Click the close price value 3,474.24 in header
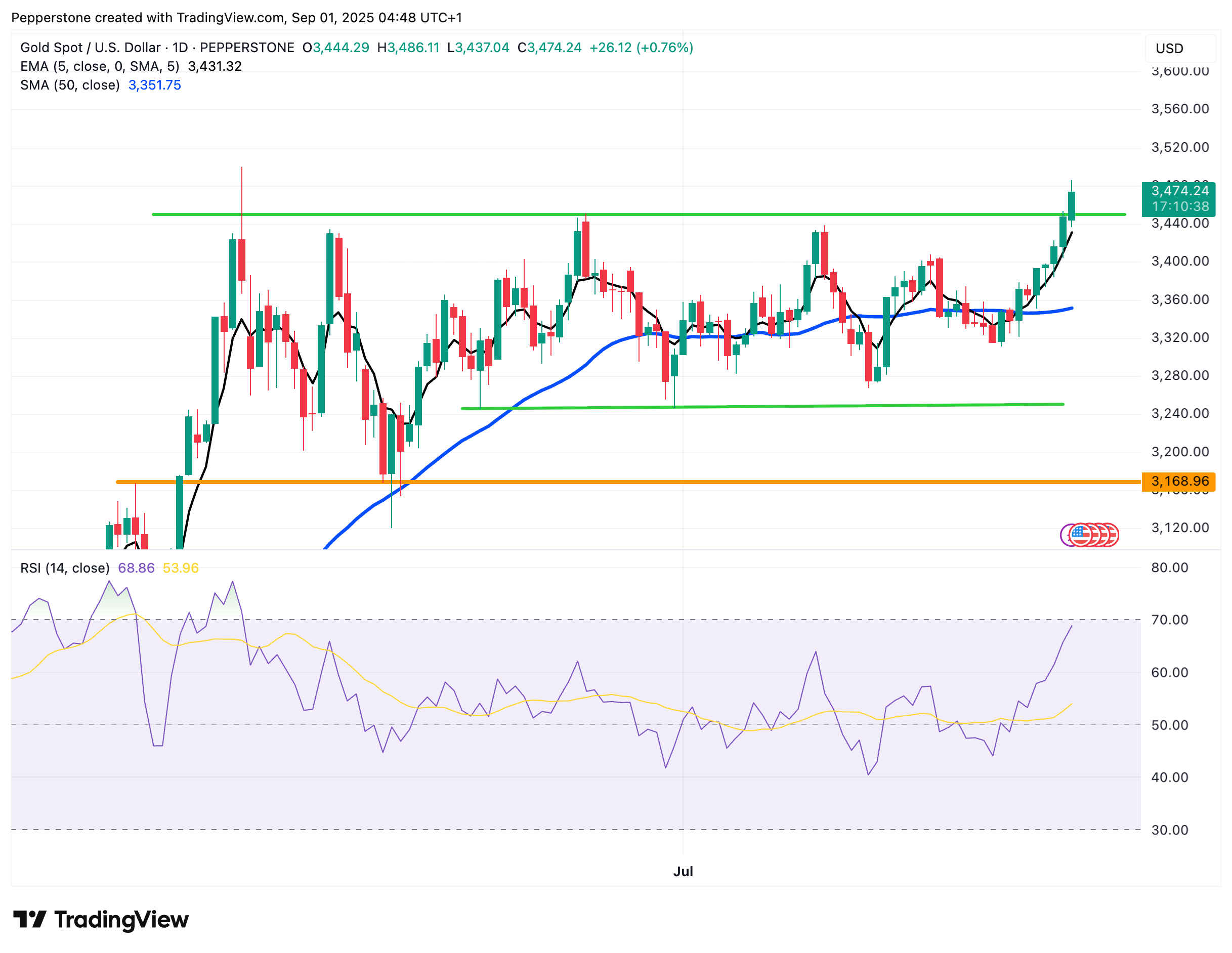Viewport: 1232px width, 953px height. click(554, 48)
